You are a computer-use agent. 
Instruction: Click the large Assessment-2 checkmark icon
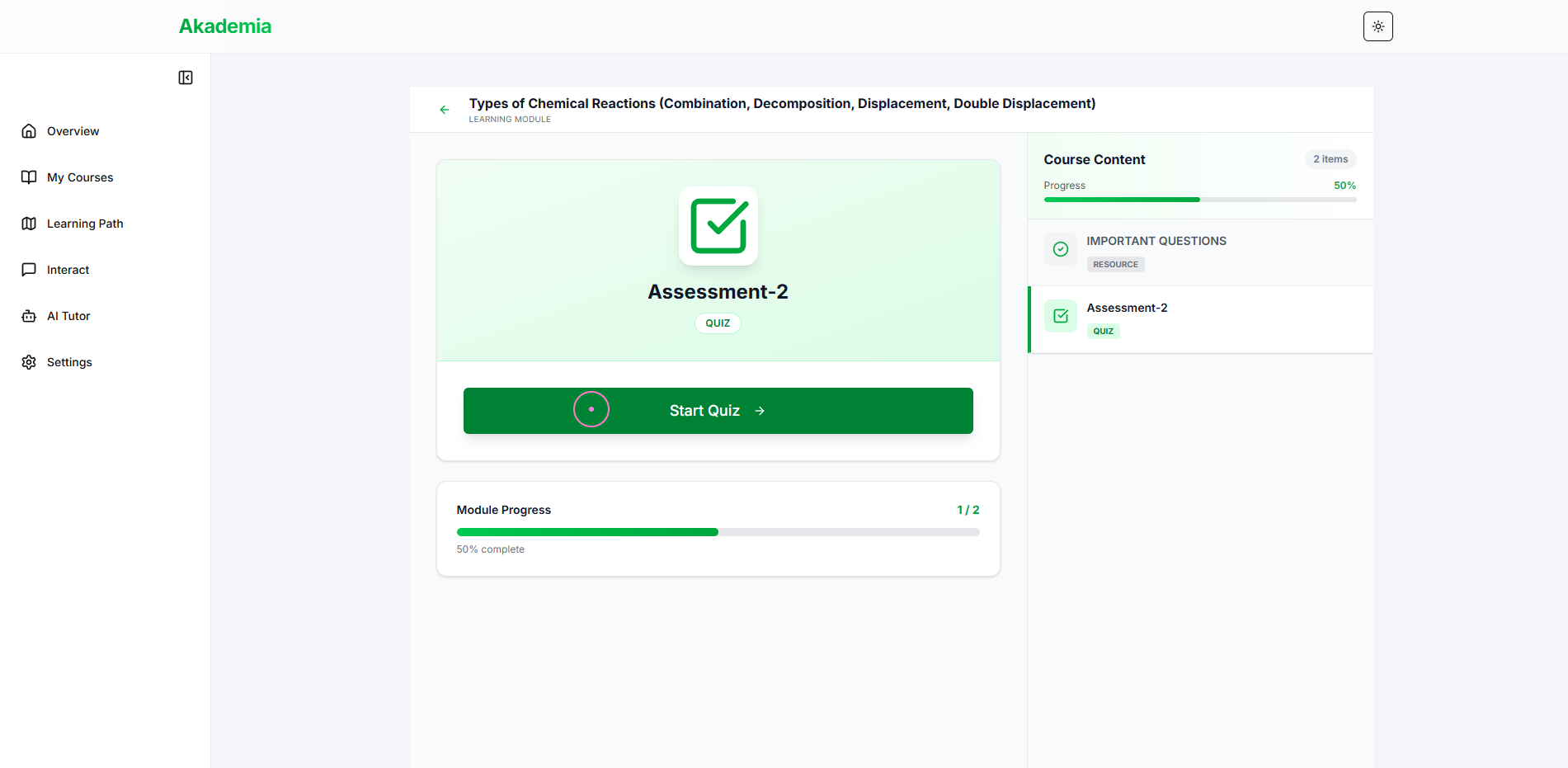718,226
